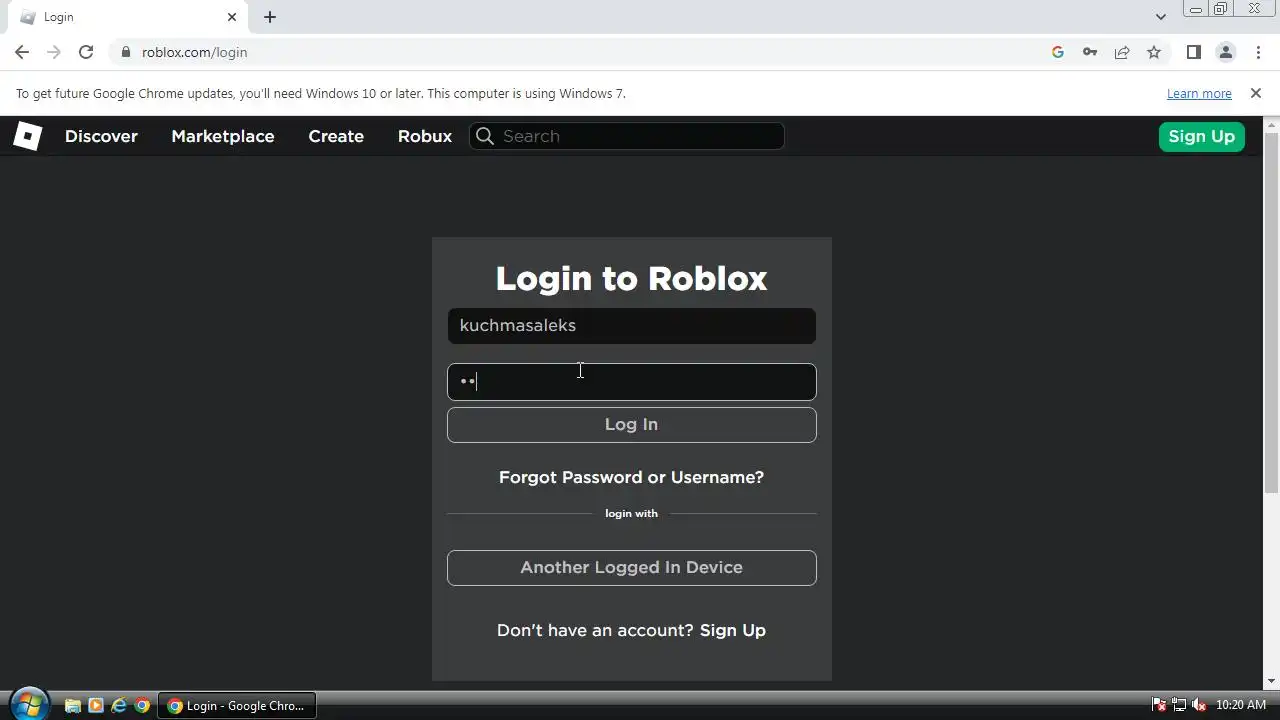Image resolution: width=1280 pixels, height=720 pixels.
Task: Open the saved passwords key icon
Action: point(1090,52)
